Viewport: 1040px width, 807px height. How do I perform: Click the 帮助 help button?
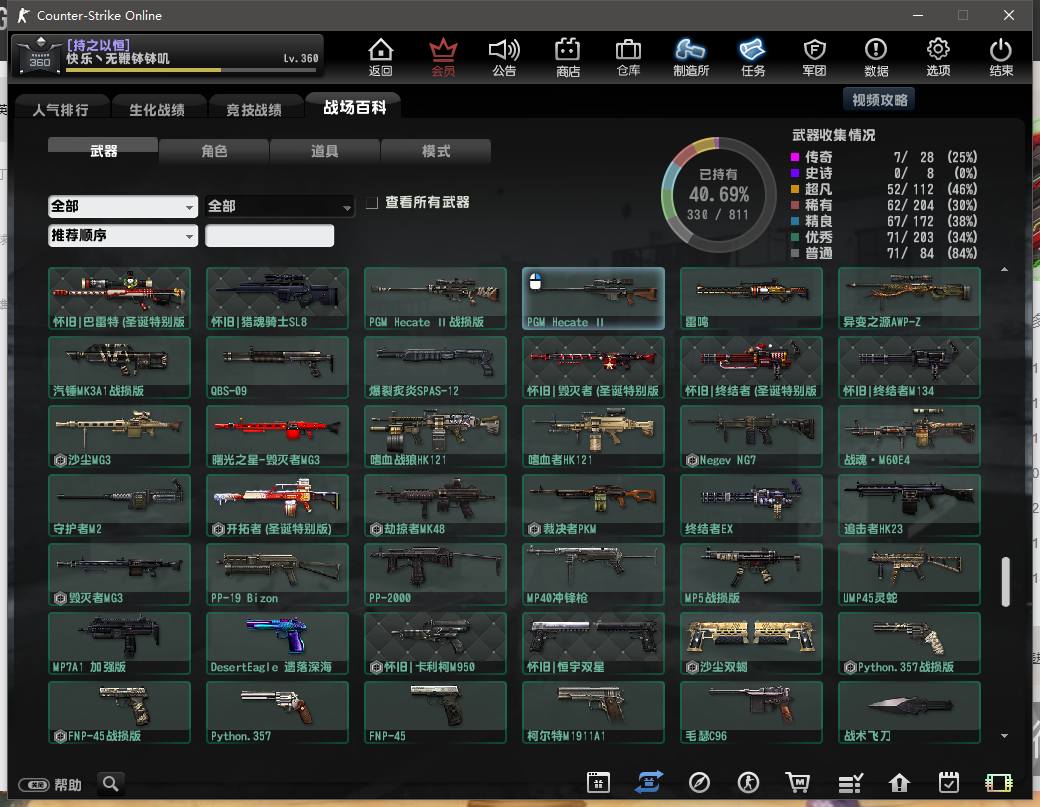point(50,784)
